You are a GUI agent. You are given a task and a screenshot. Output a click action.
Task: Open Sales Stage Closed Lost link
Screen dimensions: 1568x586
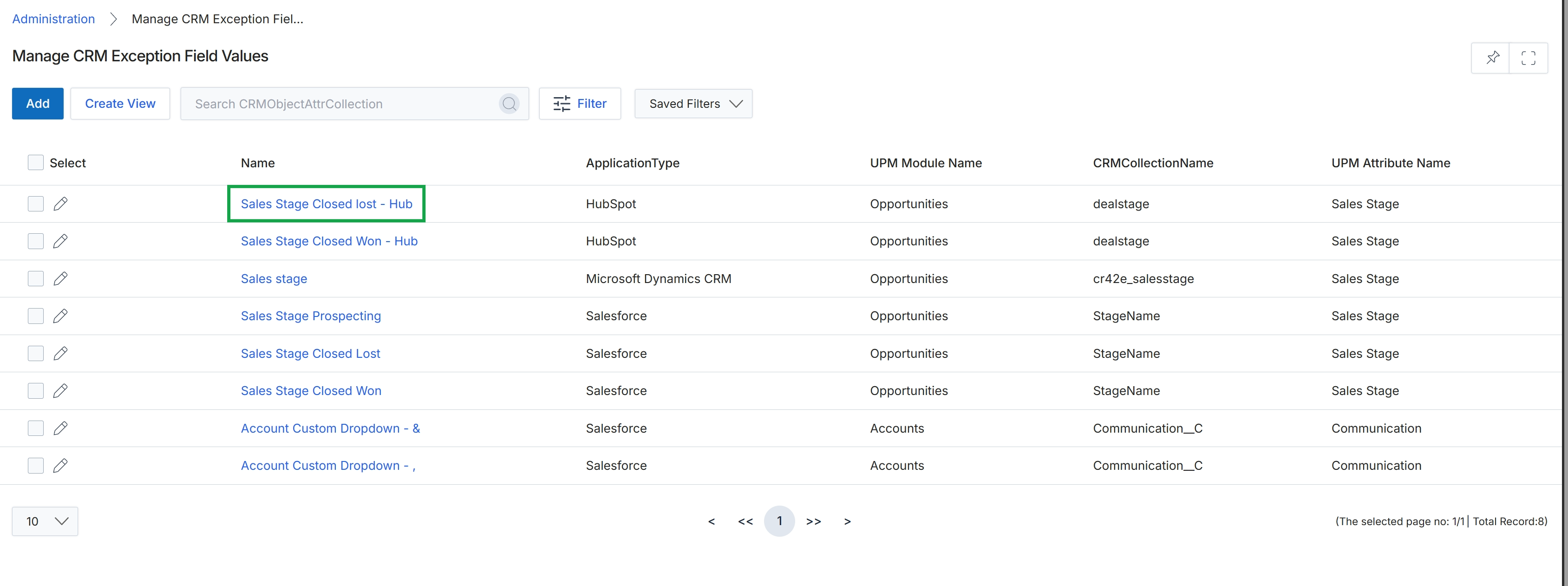(310, 353)
